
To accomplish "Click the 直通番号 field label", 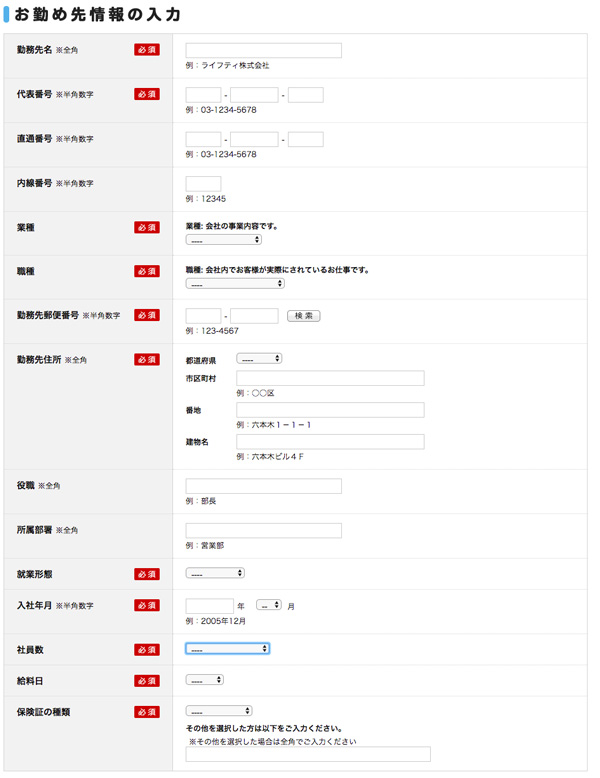I will click(55, 139).
